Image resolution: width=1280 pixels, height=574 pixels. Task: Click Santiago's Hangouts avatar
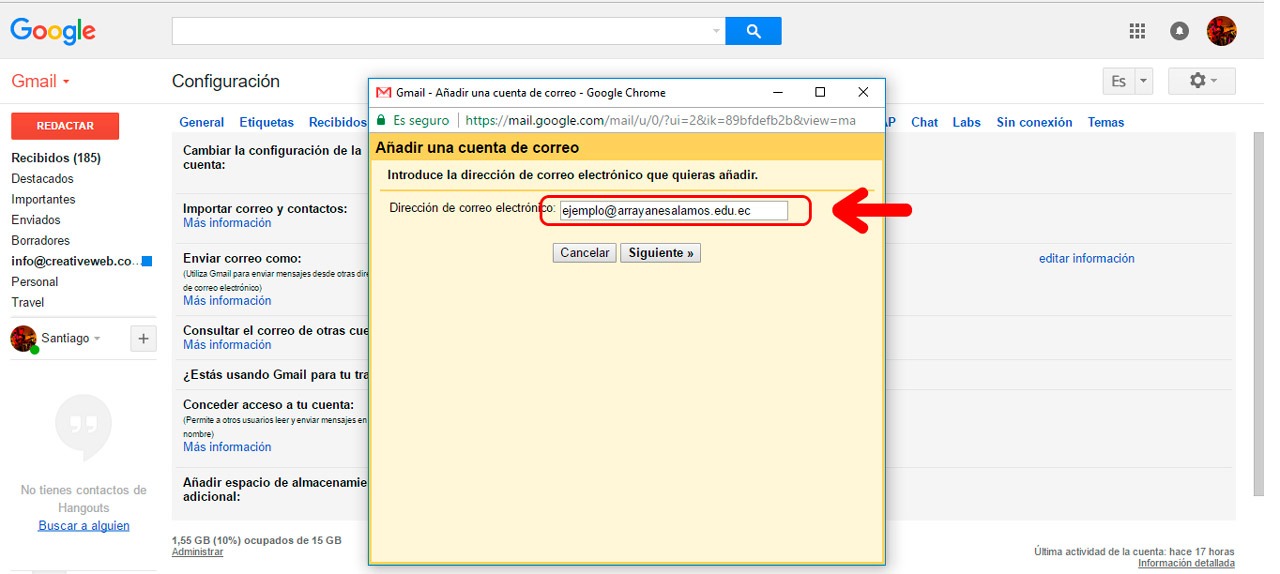[24, 339]
